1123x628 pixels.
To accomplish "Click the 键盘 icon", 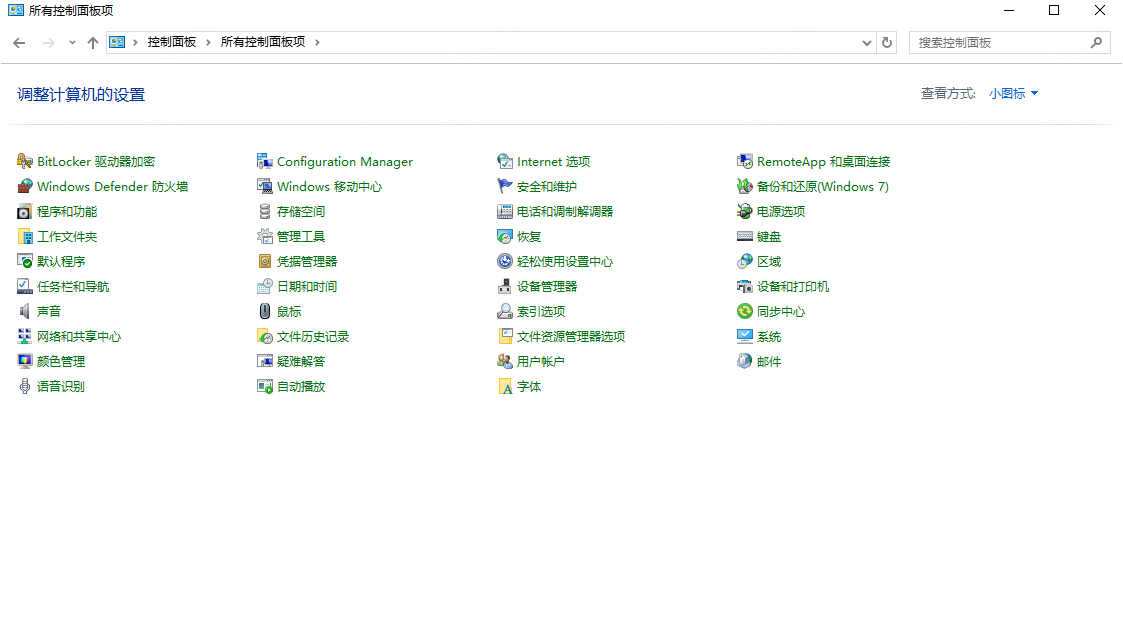I will pyautogui.click(x=745, y=236).
